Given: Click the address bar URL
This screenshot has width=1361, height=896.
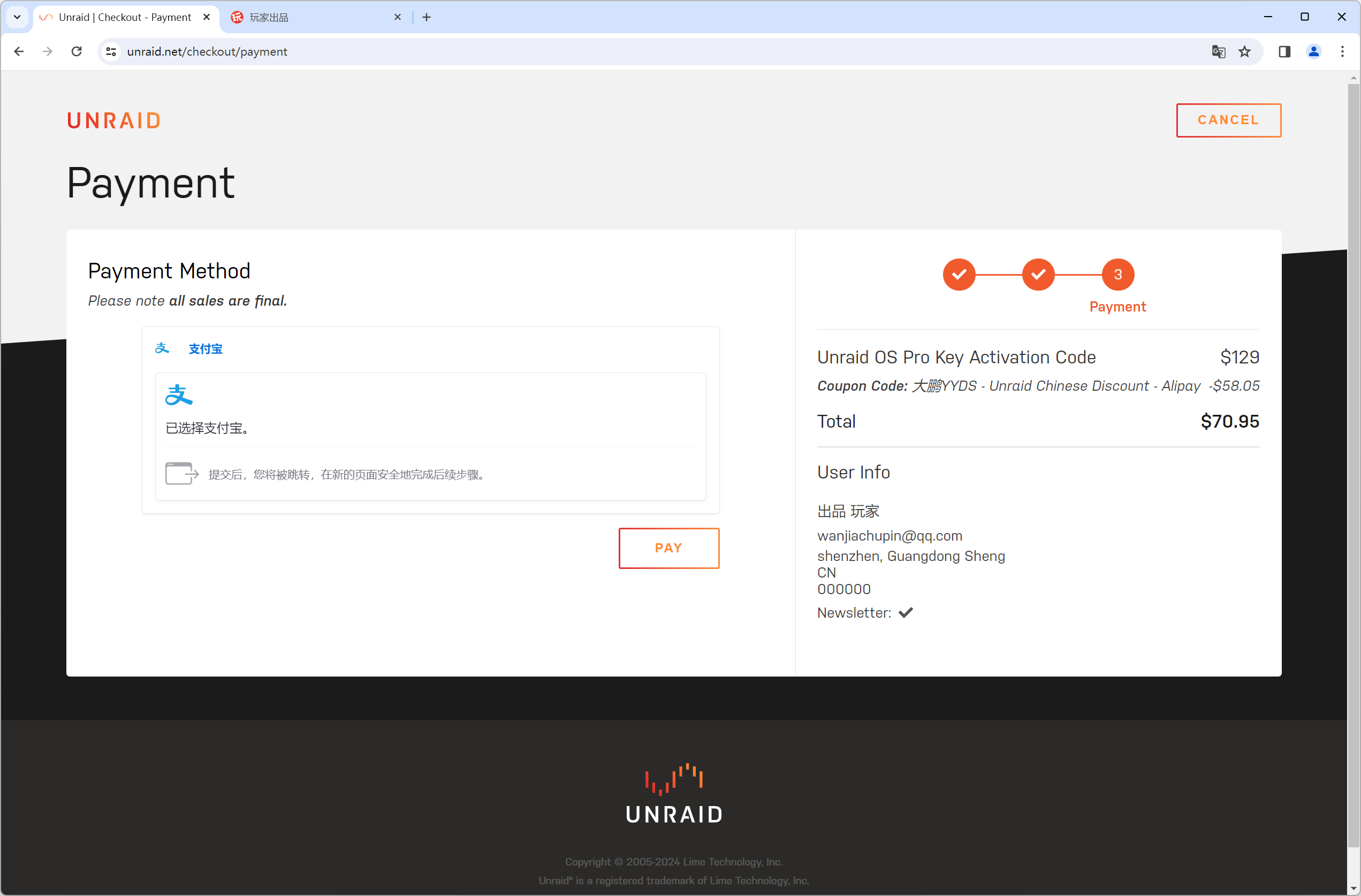Looking at the screenshot, I should tap(207, 51).
